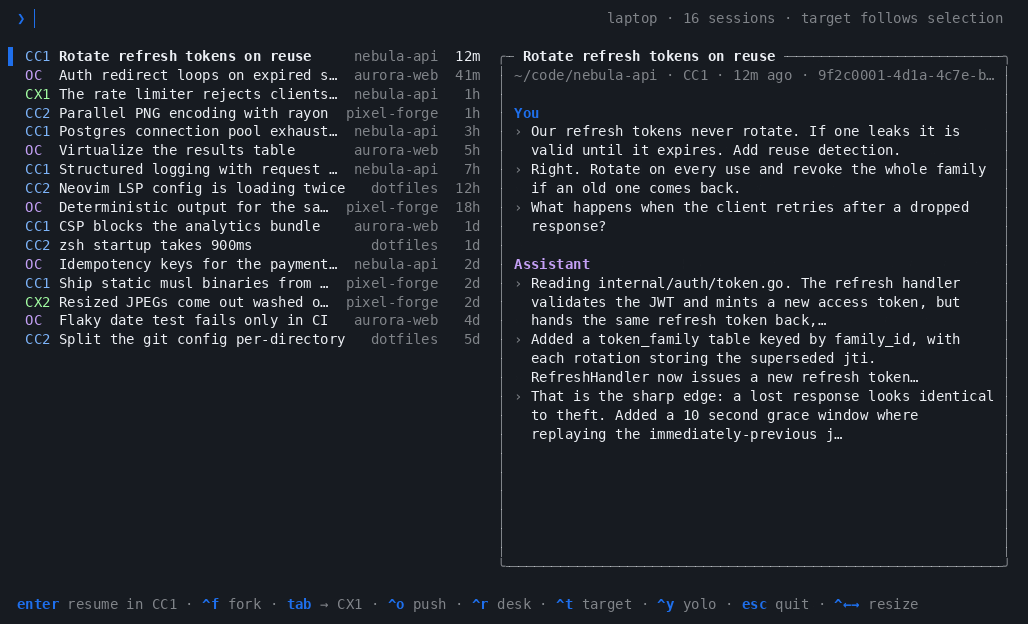
Task: Click the "^t target" footer shortcut
Action: click(x=593, y=604)
